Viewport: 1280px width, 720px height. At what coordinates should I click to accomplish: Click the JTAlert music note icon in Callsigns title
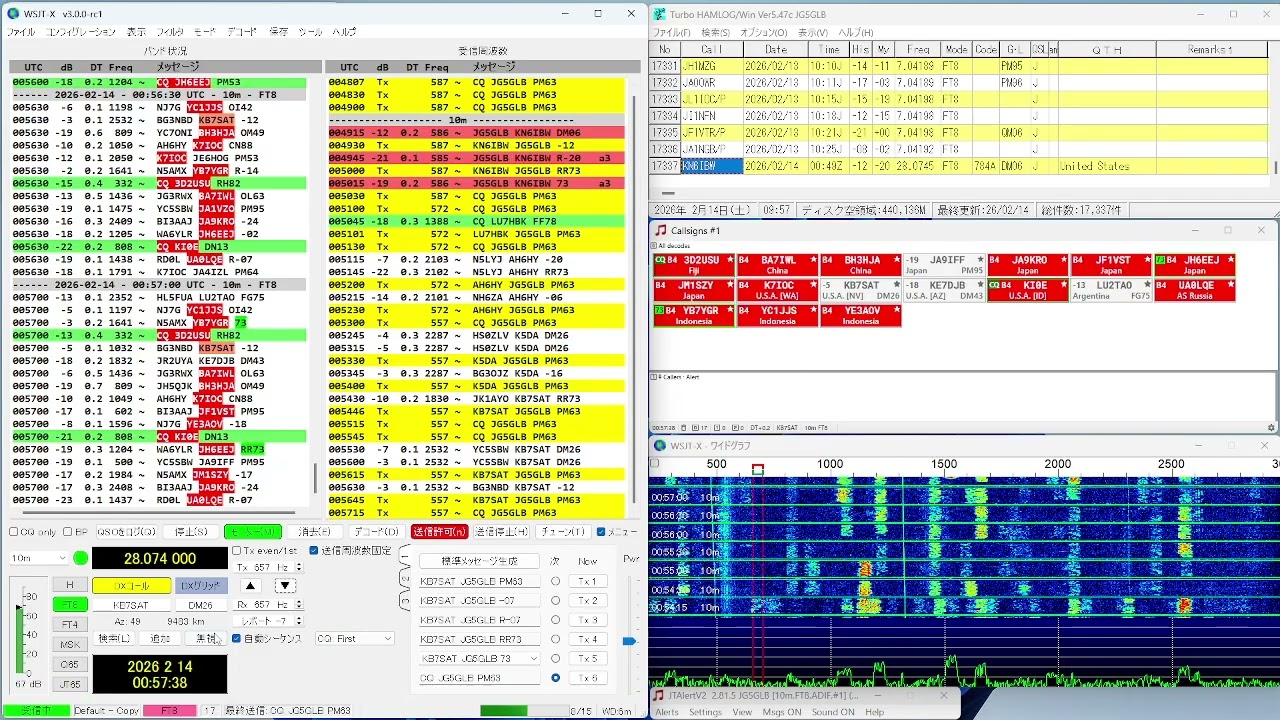click(x=660, y=231)
